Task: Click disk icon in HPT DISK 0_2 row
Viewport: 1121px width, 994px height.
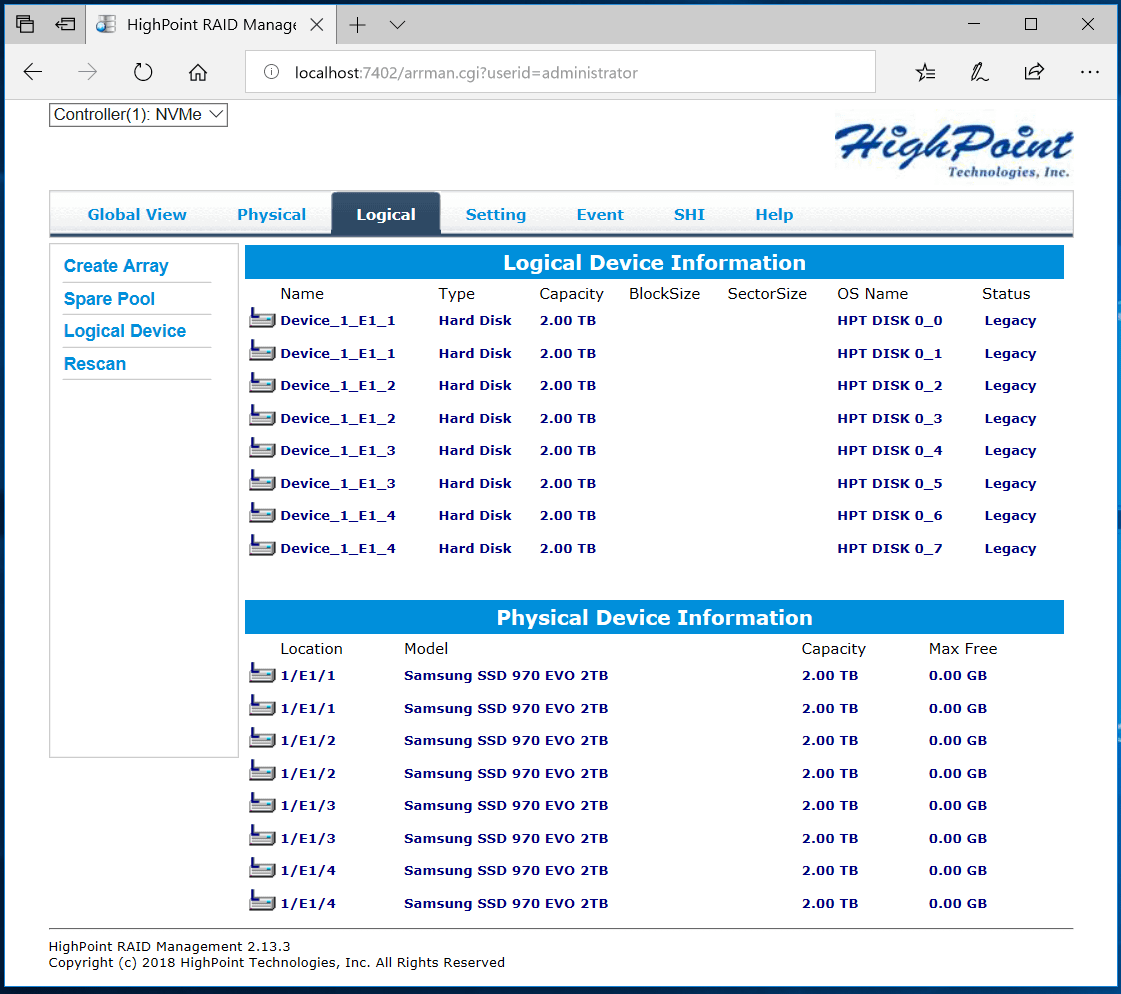Action: pos(262,383)
